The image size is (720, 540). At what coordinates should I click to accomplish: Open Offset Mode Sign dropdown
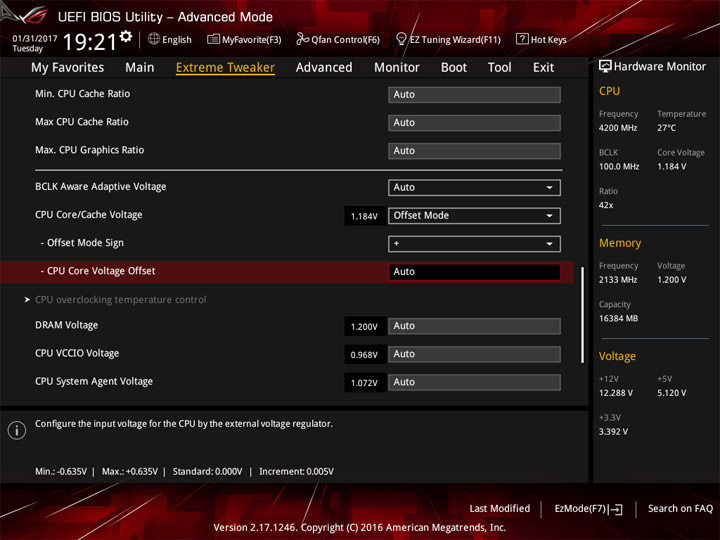474,243
